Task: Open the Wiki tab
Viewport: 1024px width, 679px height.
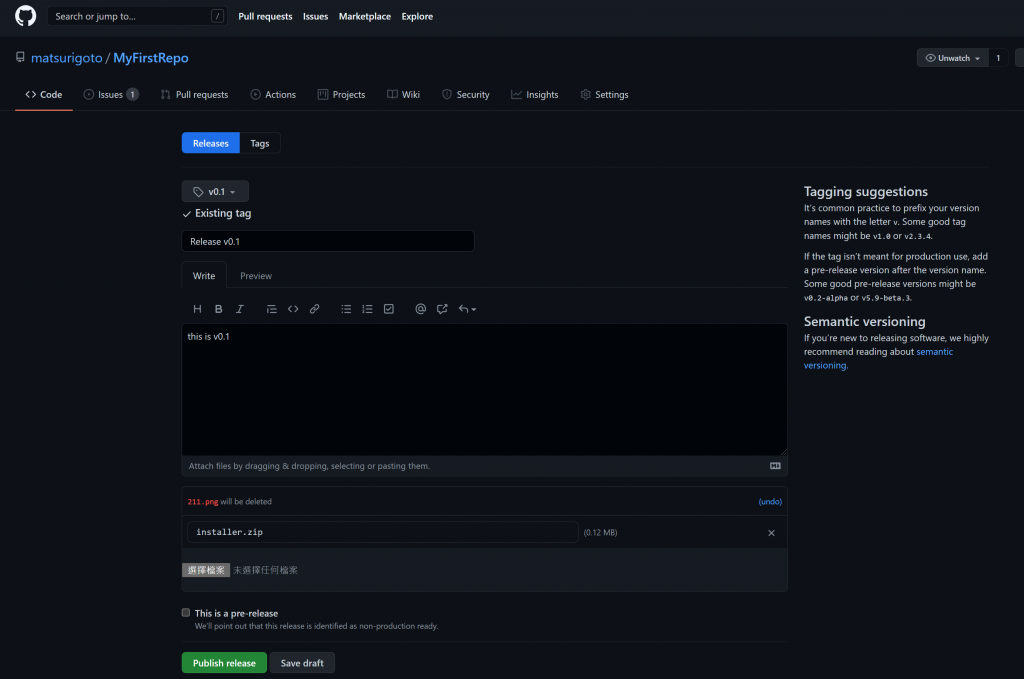Action: pos(404,95)
